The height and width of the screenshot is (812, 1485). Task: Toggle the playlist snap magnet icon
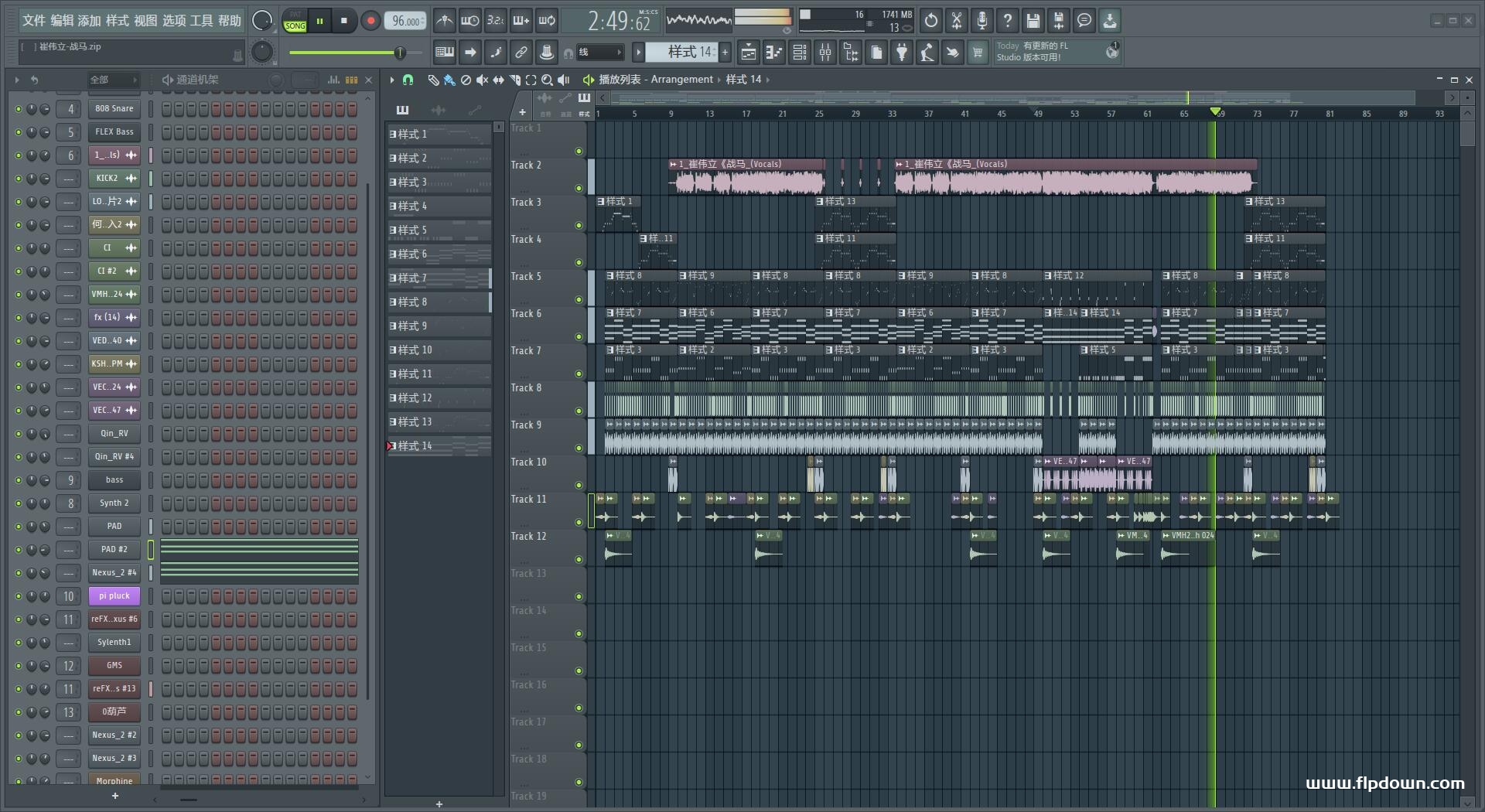tap(408, 80)
